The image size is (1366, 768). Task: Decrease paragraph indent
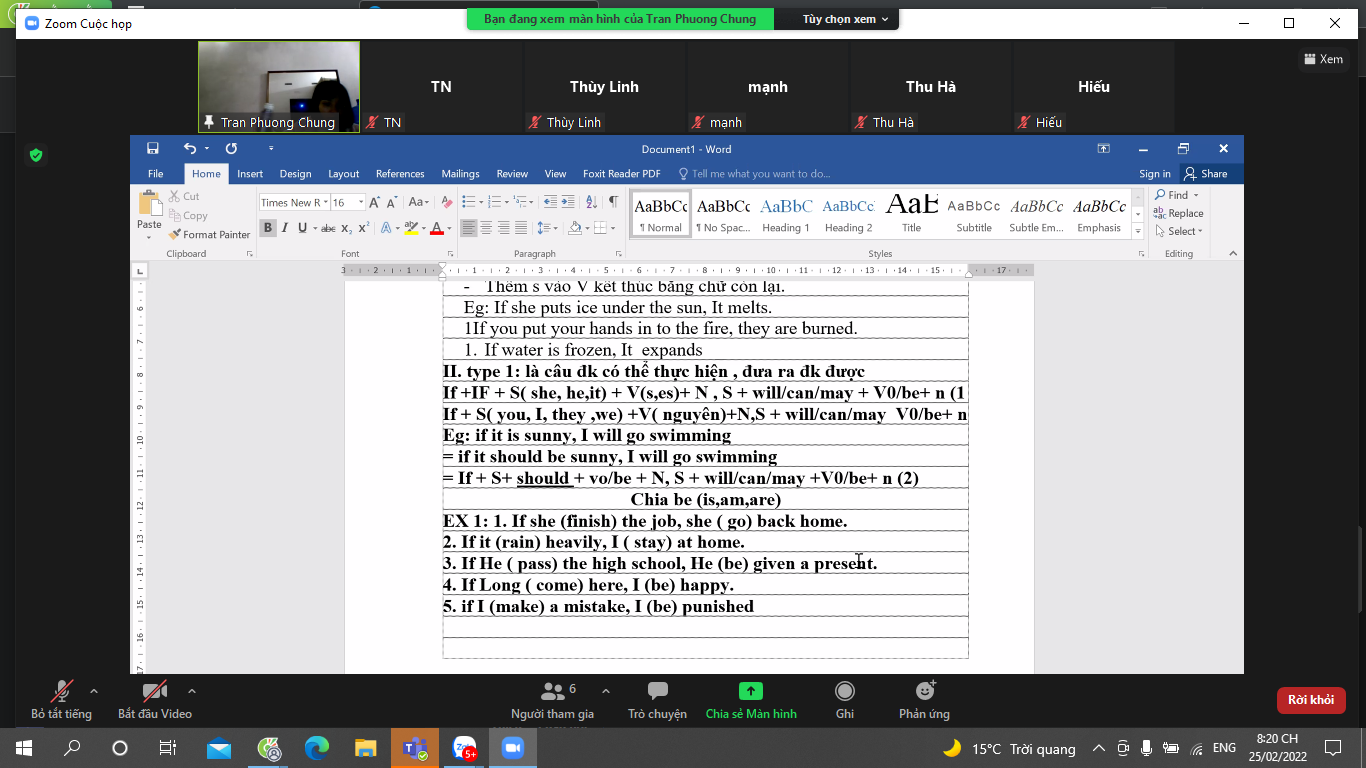pyautogui.click(x=550, y=202)
